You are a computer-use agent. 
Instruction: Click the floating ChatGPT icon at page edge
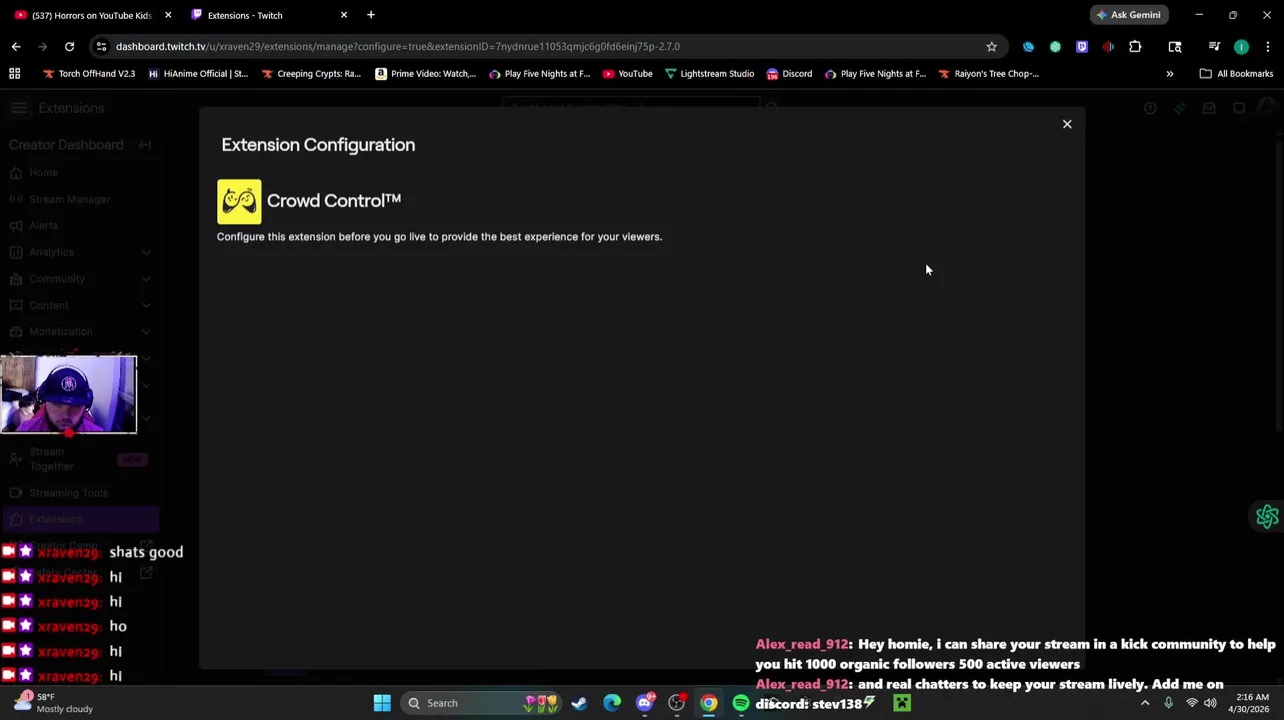pos(1267,516)
